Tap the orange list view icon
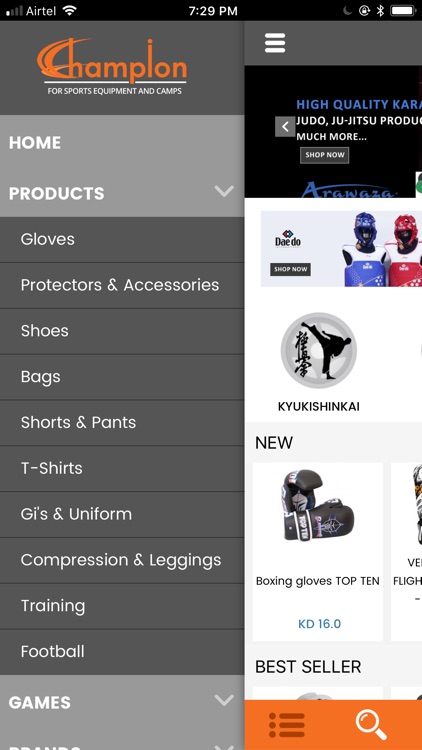 (x=287, y=725)
